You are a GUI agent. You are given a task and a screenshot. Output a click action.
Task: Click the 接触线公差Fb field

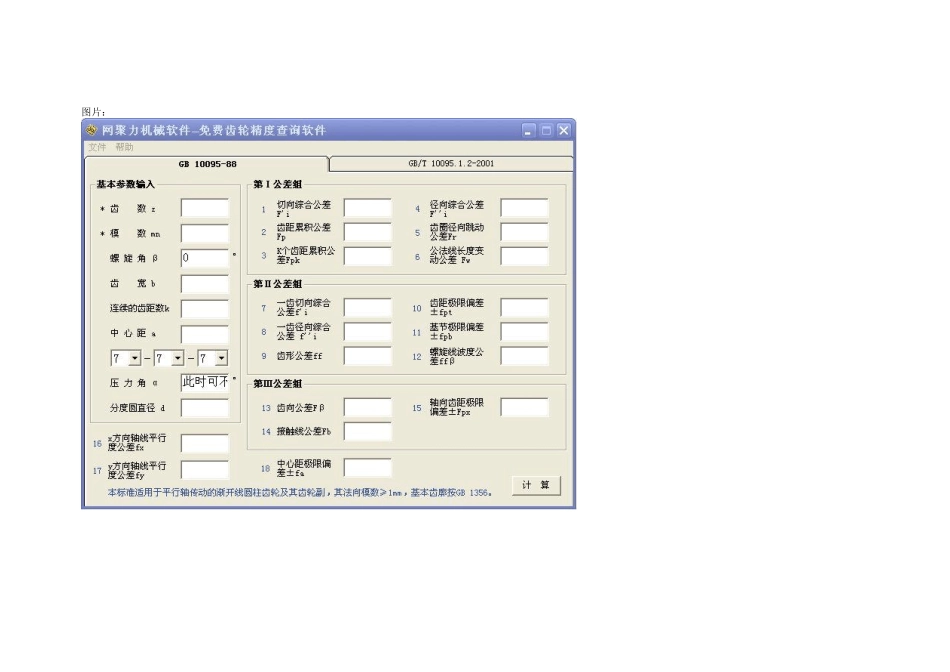click(x=368, y=431)
